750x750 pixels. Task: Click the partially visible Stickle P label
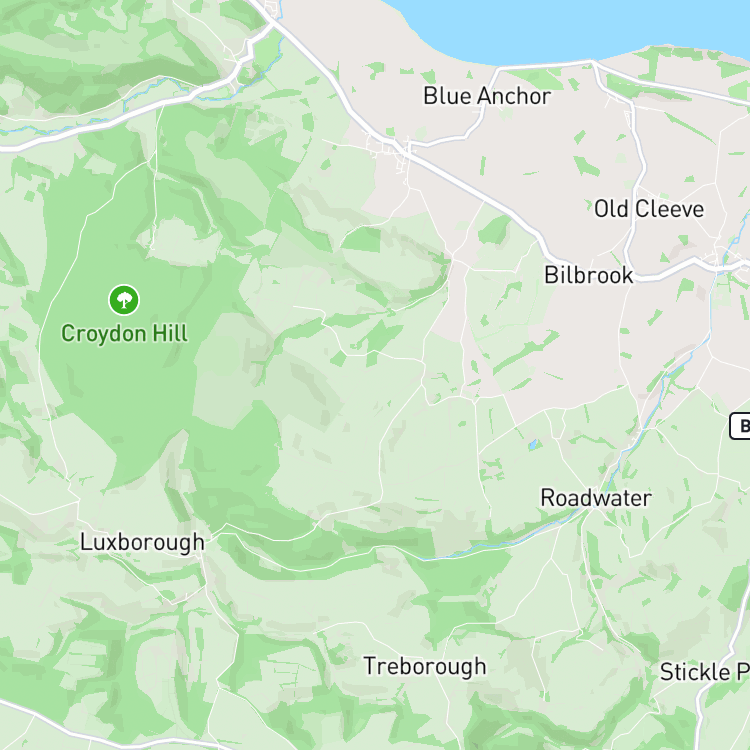705,672
